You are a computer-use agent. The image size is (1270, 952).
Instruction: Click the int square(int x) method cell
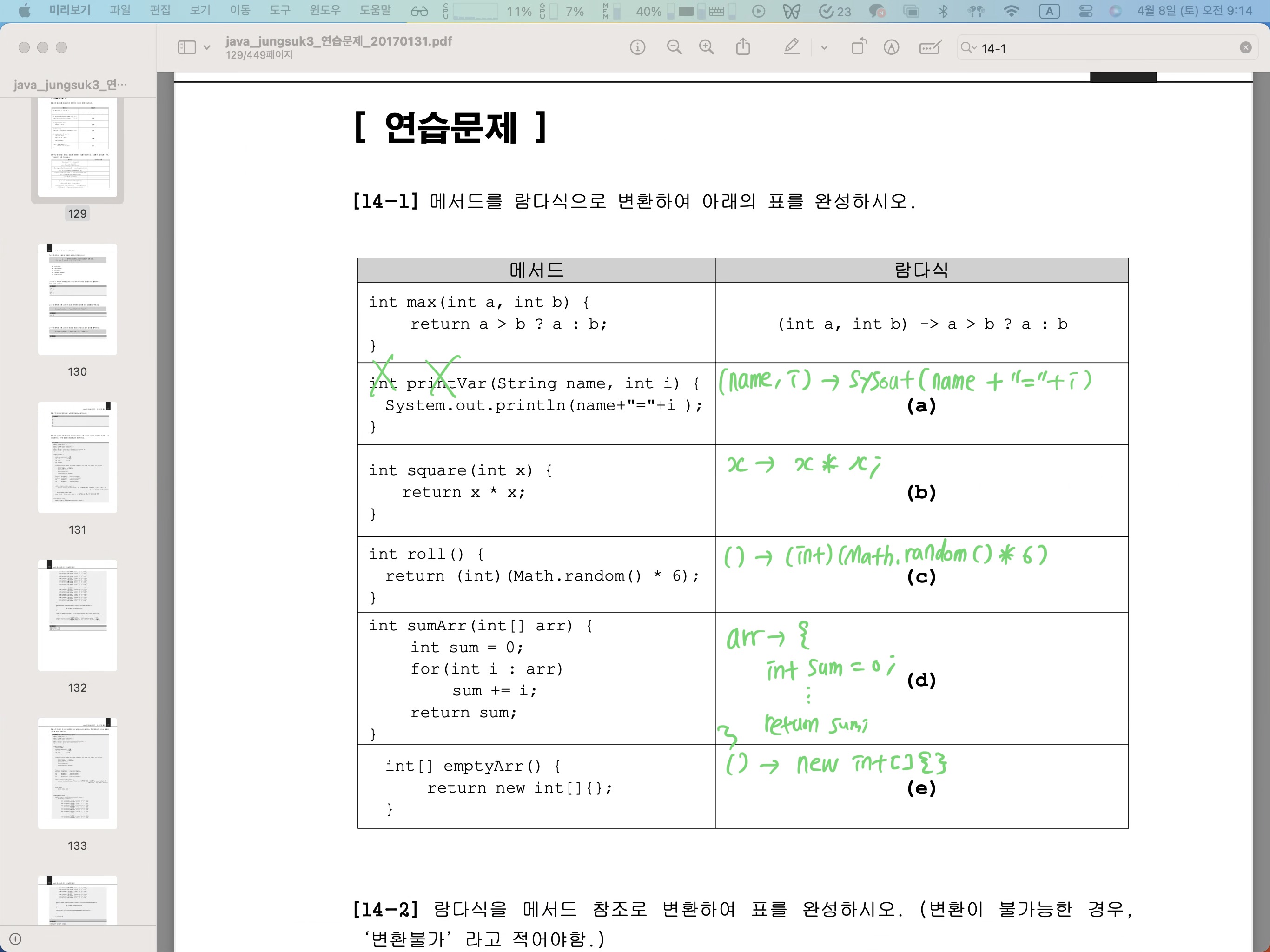[x=536, y=491]
